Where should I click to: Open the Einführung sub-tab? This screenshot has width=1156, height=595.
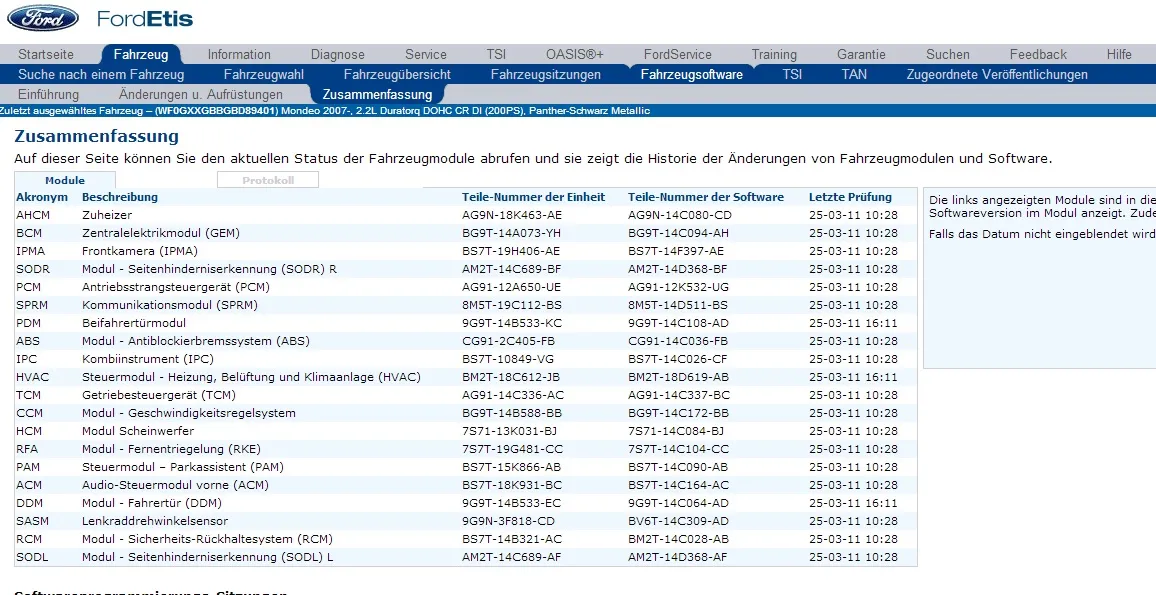[x=48, y=95]
